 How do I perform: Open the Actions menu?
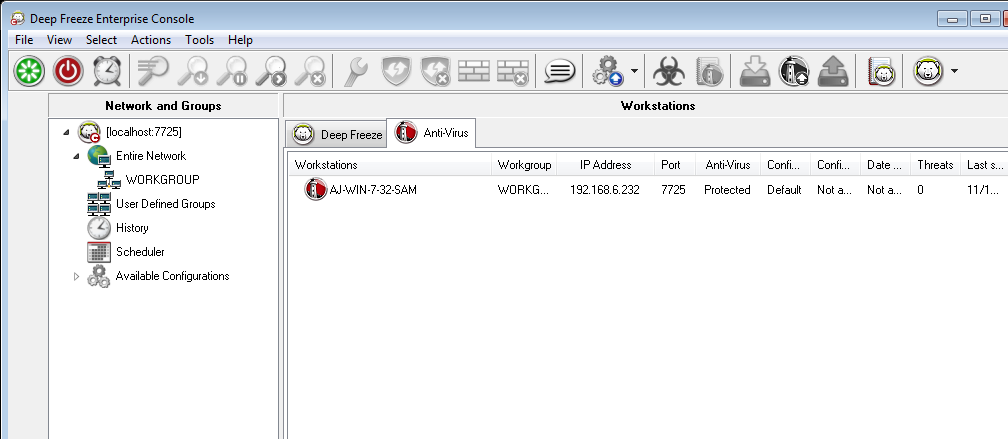click(150, 40)
